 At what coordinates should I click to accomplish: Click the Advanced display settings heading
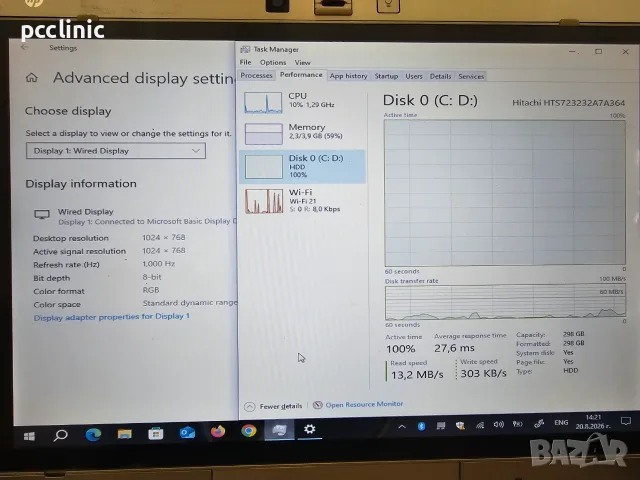point(144,78)
